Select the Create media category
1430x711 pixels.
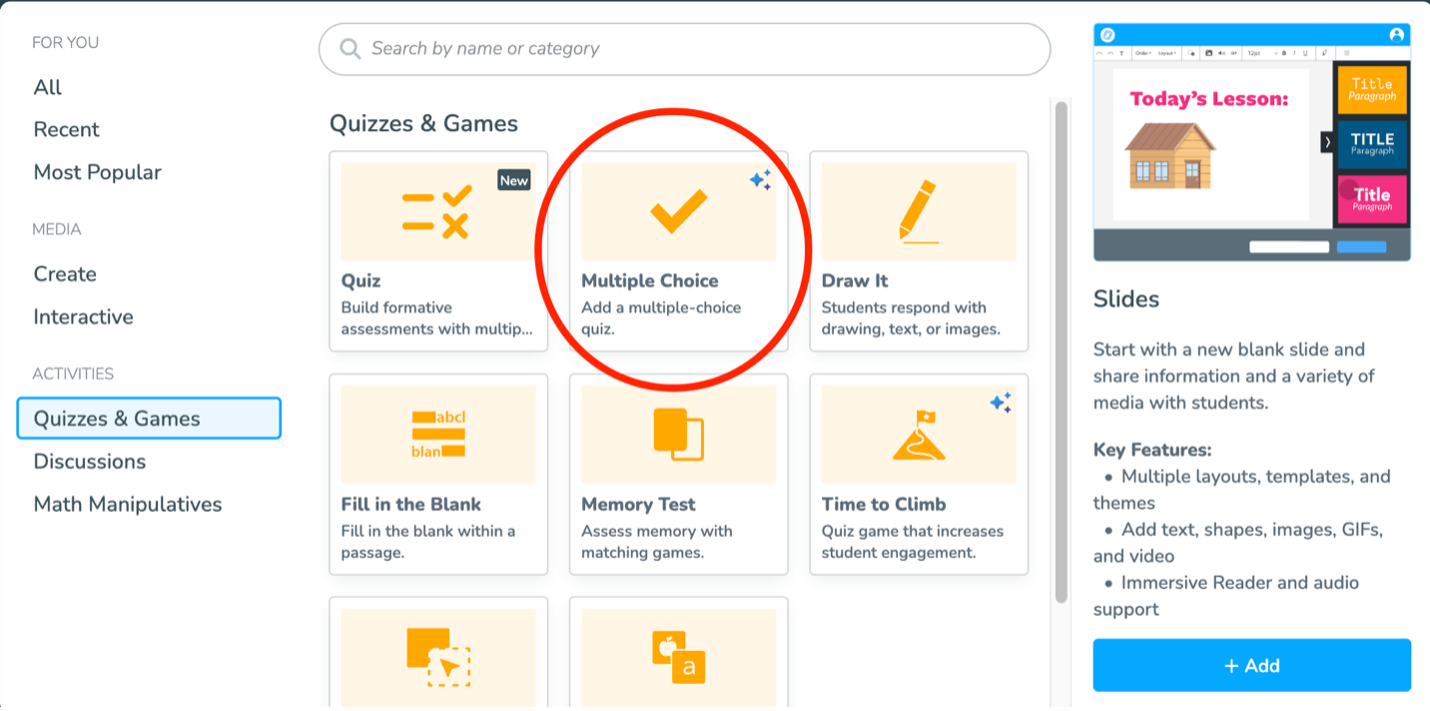coord(65,274)
